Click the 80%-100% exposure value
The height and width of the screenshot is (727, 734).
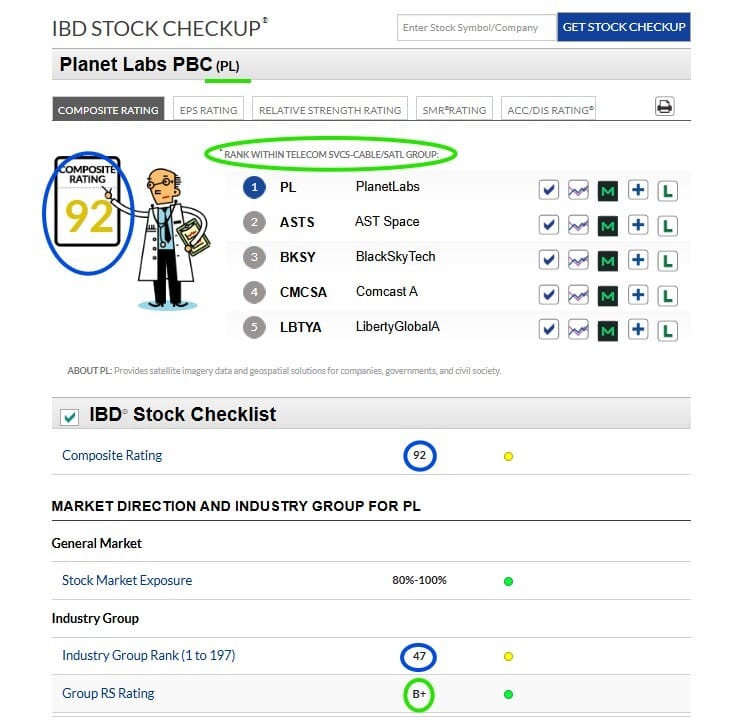419,580
